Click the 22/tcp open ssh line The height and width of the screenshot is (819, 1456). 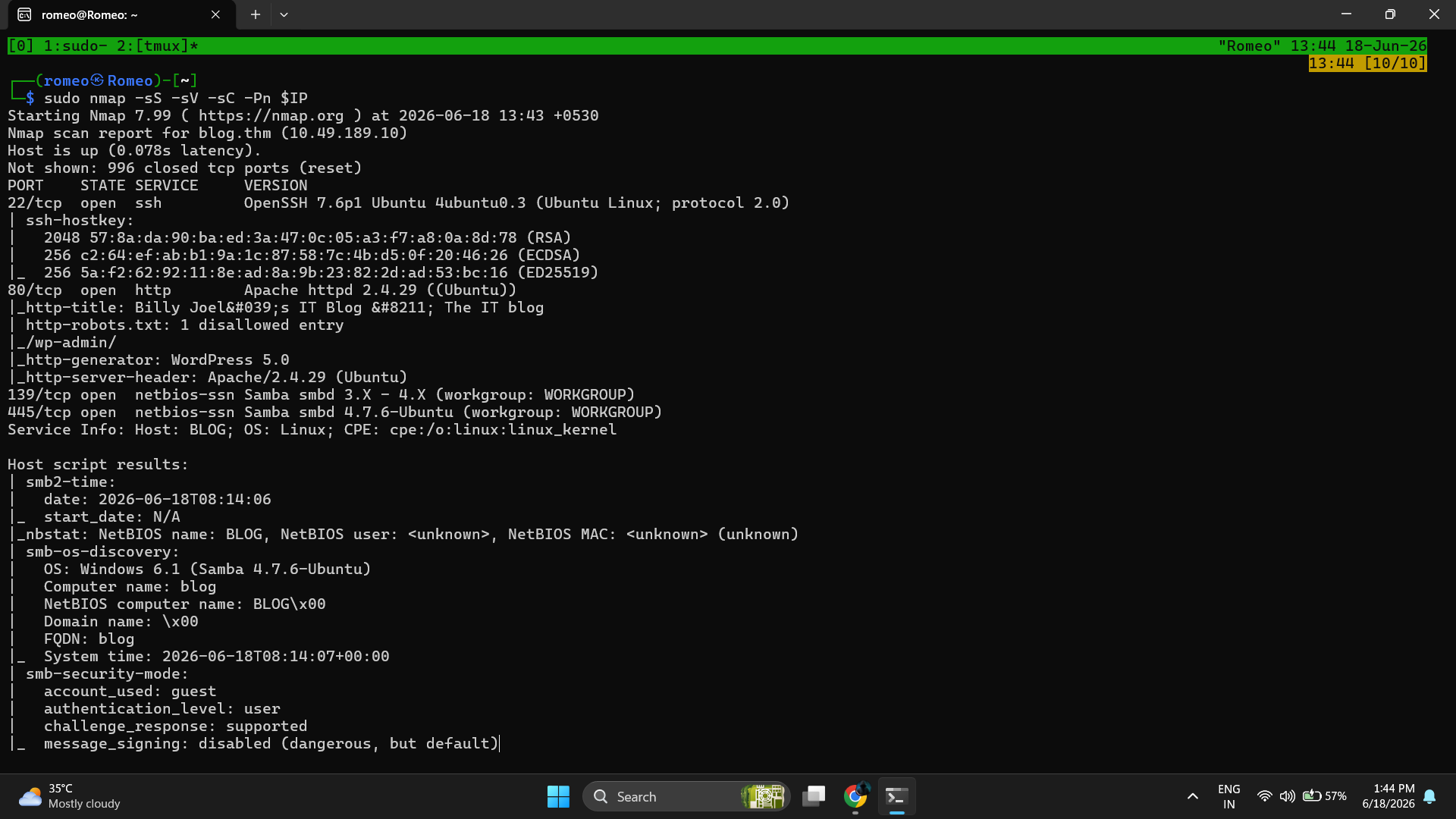[x=399, y=203]
